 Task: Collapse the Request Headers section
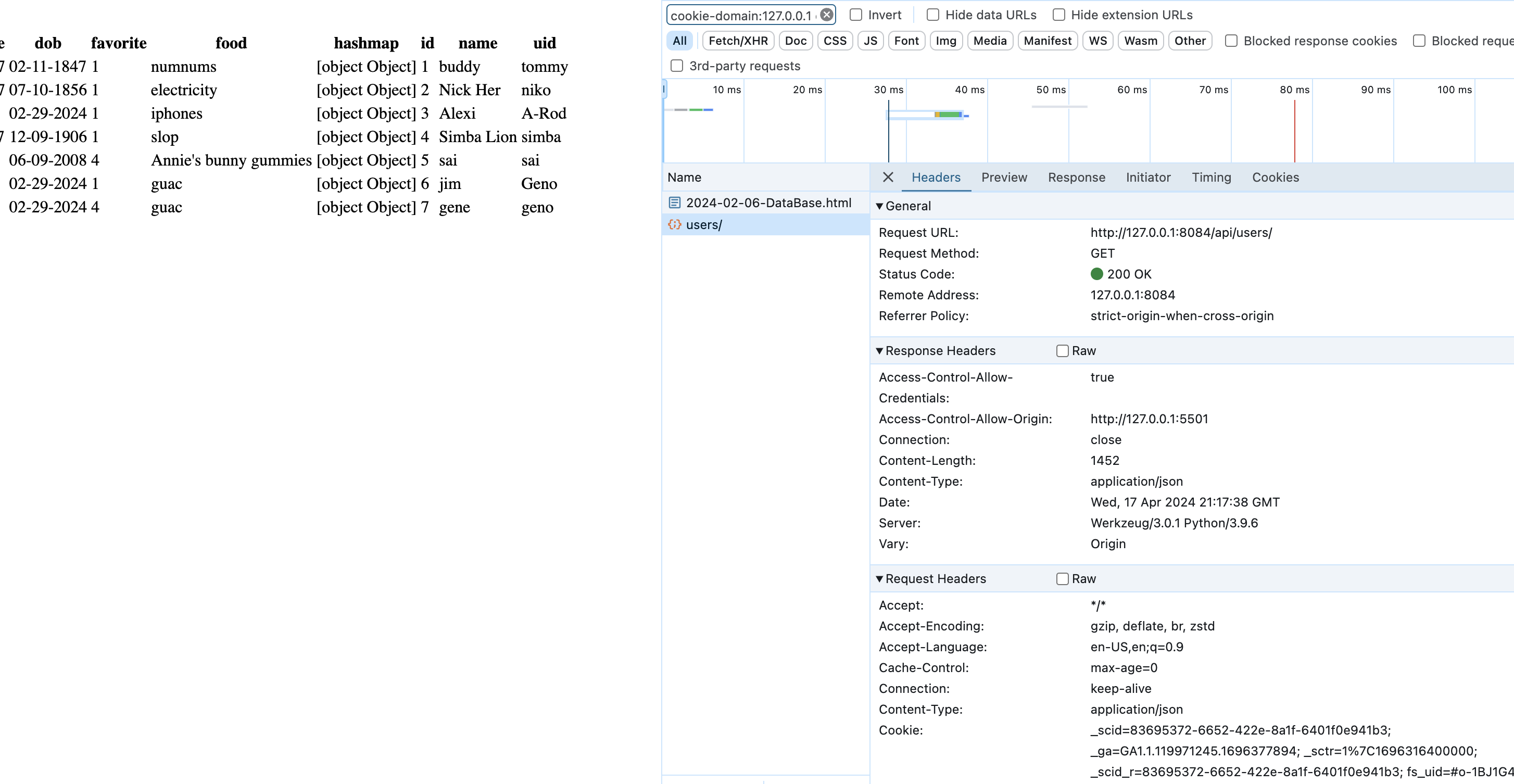879,579
